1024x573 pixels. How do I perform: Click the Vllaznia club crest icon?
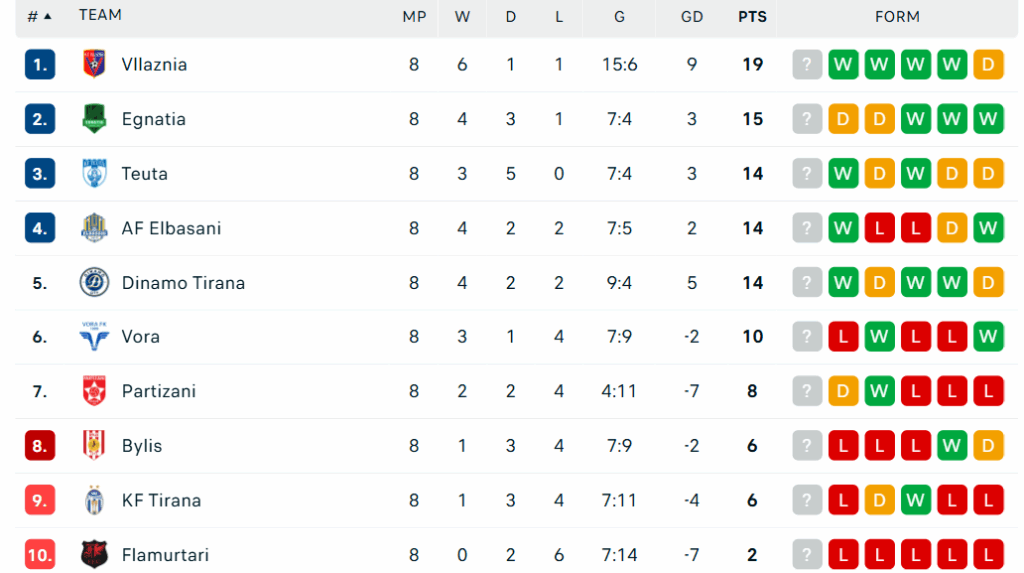point(94,65)
